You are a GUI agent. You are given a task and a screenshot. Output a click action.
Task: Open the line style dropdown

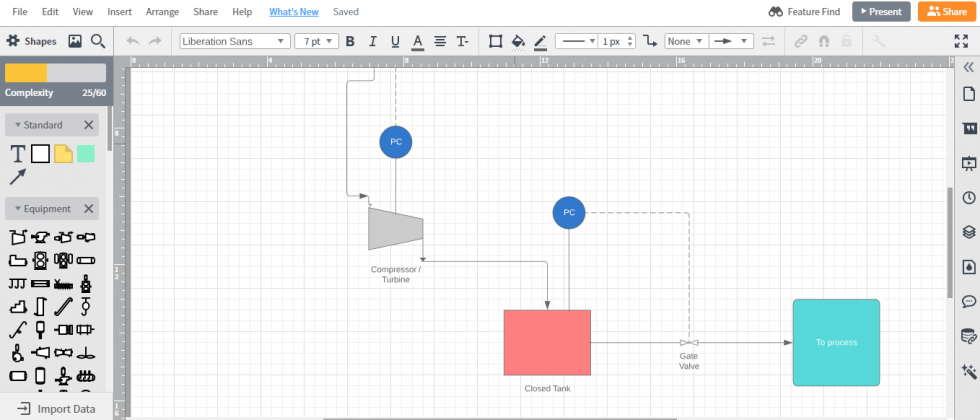576,41
